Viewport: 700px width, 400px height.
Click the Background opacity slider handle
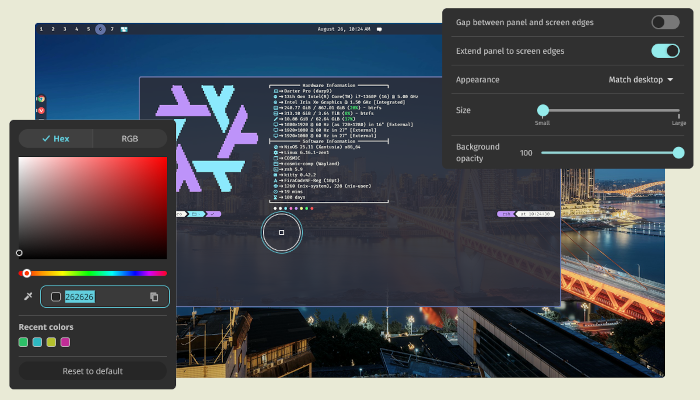coord(679,153)
